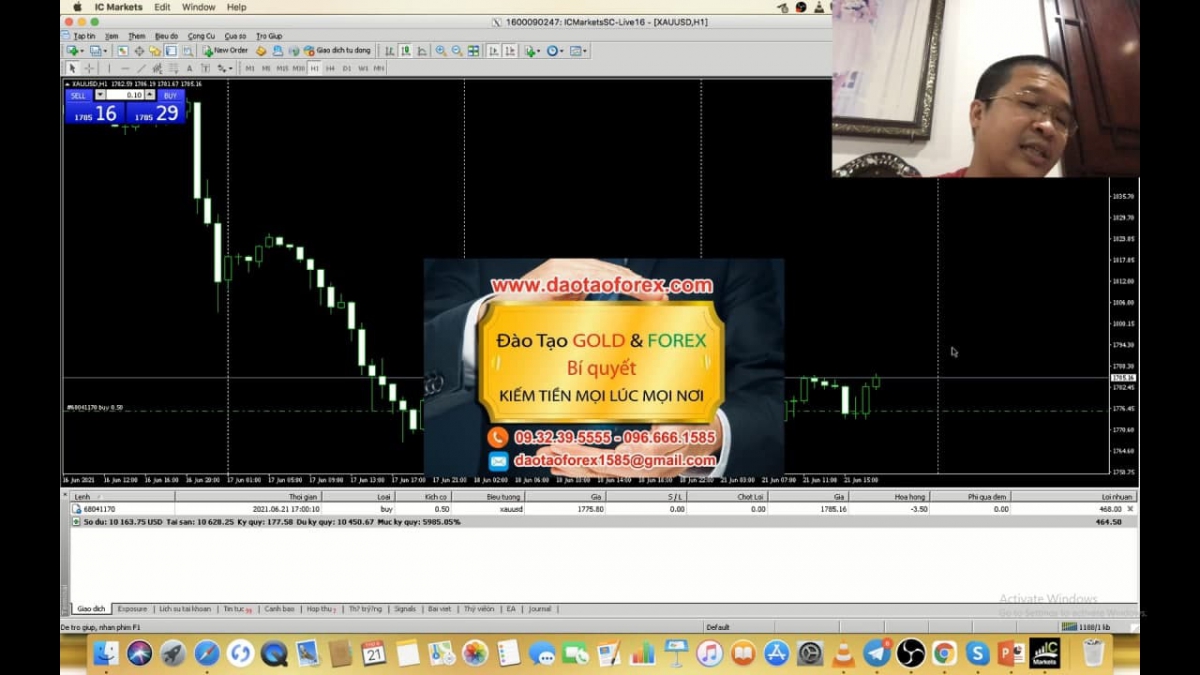Select the horizontal line drawing tool
This screenshot has width=1200, height=675.
(125, 68)
